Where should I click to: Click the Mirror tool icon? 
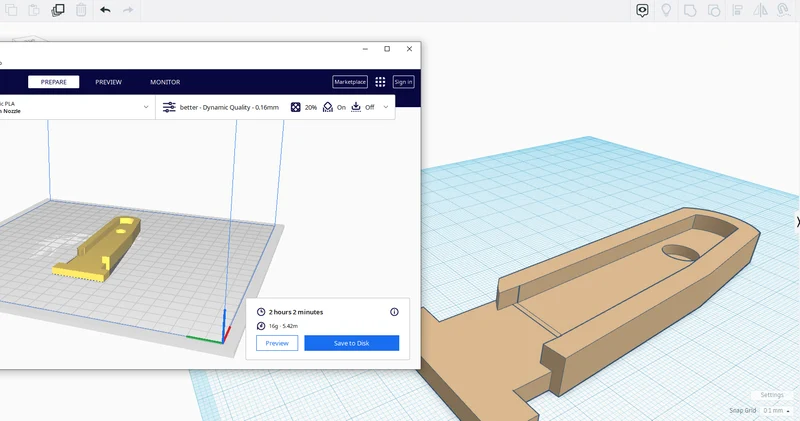(760, 10)
